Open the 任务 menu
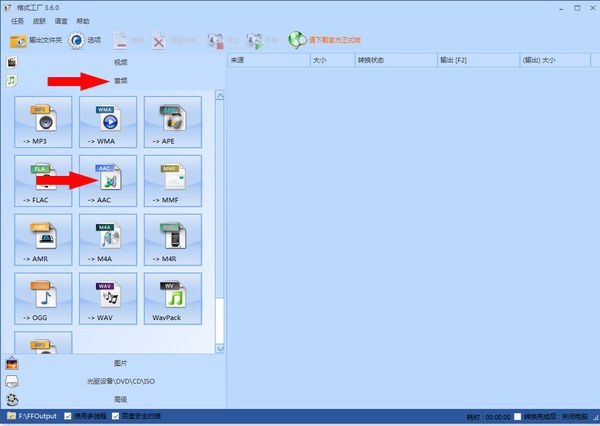This screenshot has height=426, width=600. click(17, 20)
